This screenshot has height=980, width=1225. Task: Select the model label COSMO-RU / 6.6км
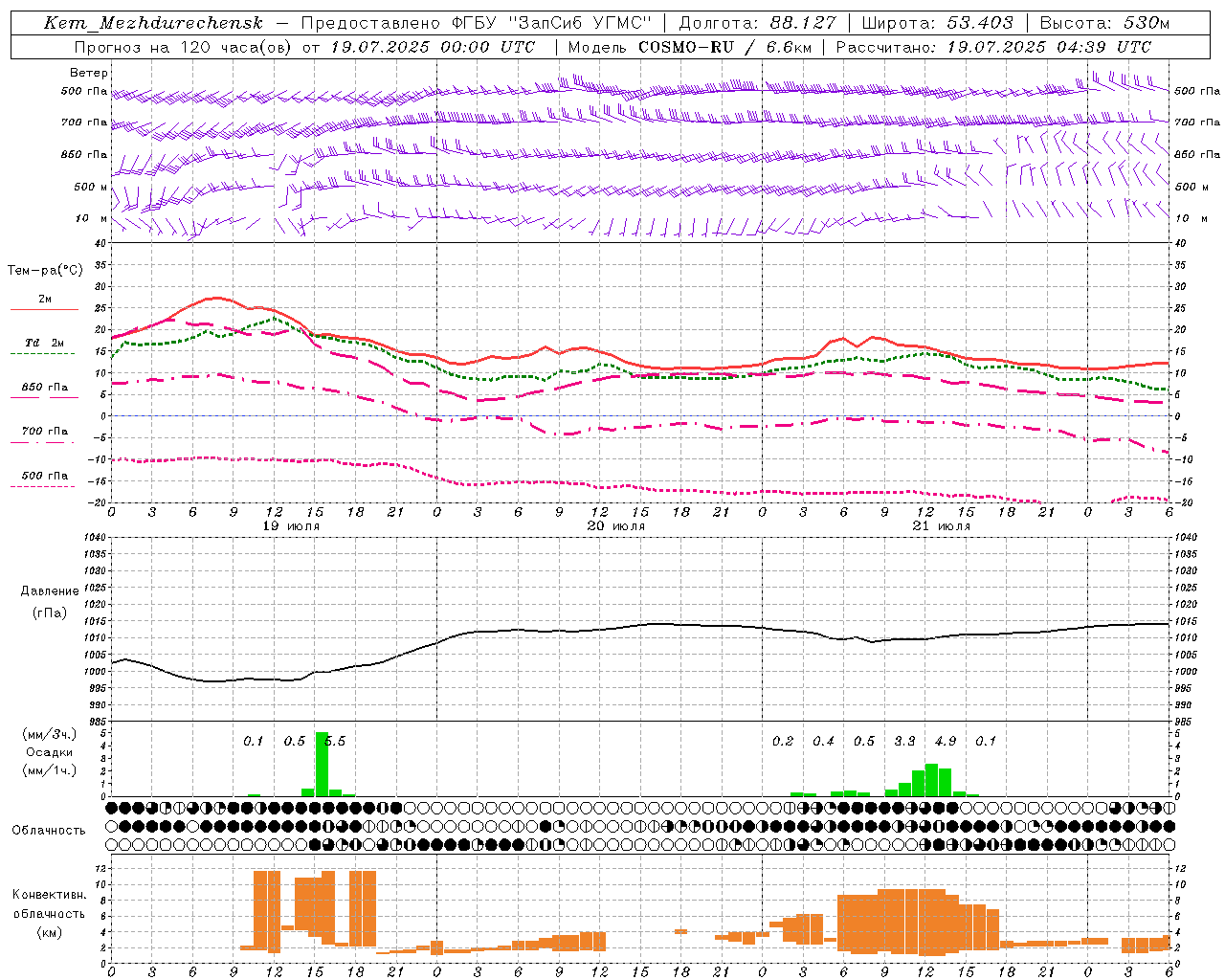725,47
